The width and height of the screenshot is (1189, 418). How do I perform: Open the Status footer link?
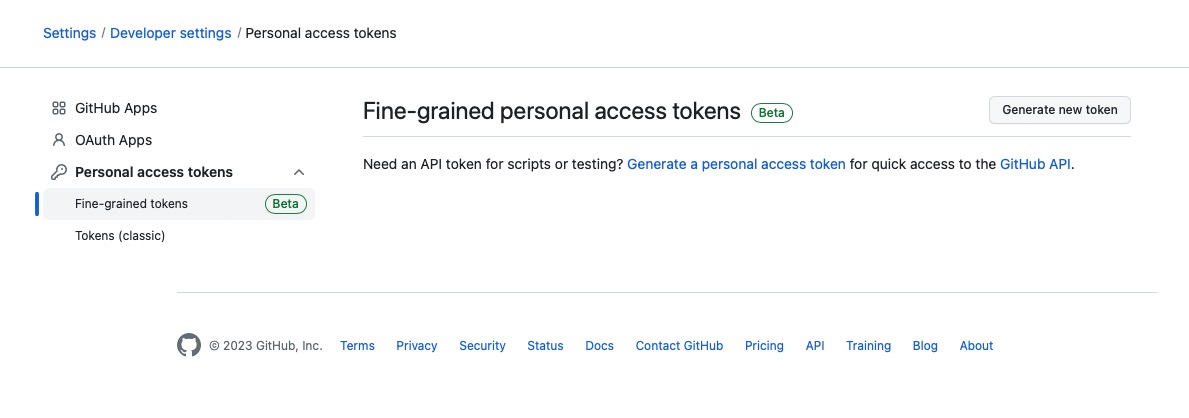pos(545,346)
